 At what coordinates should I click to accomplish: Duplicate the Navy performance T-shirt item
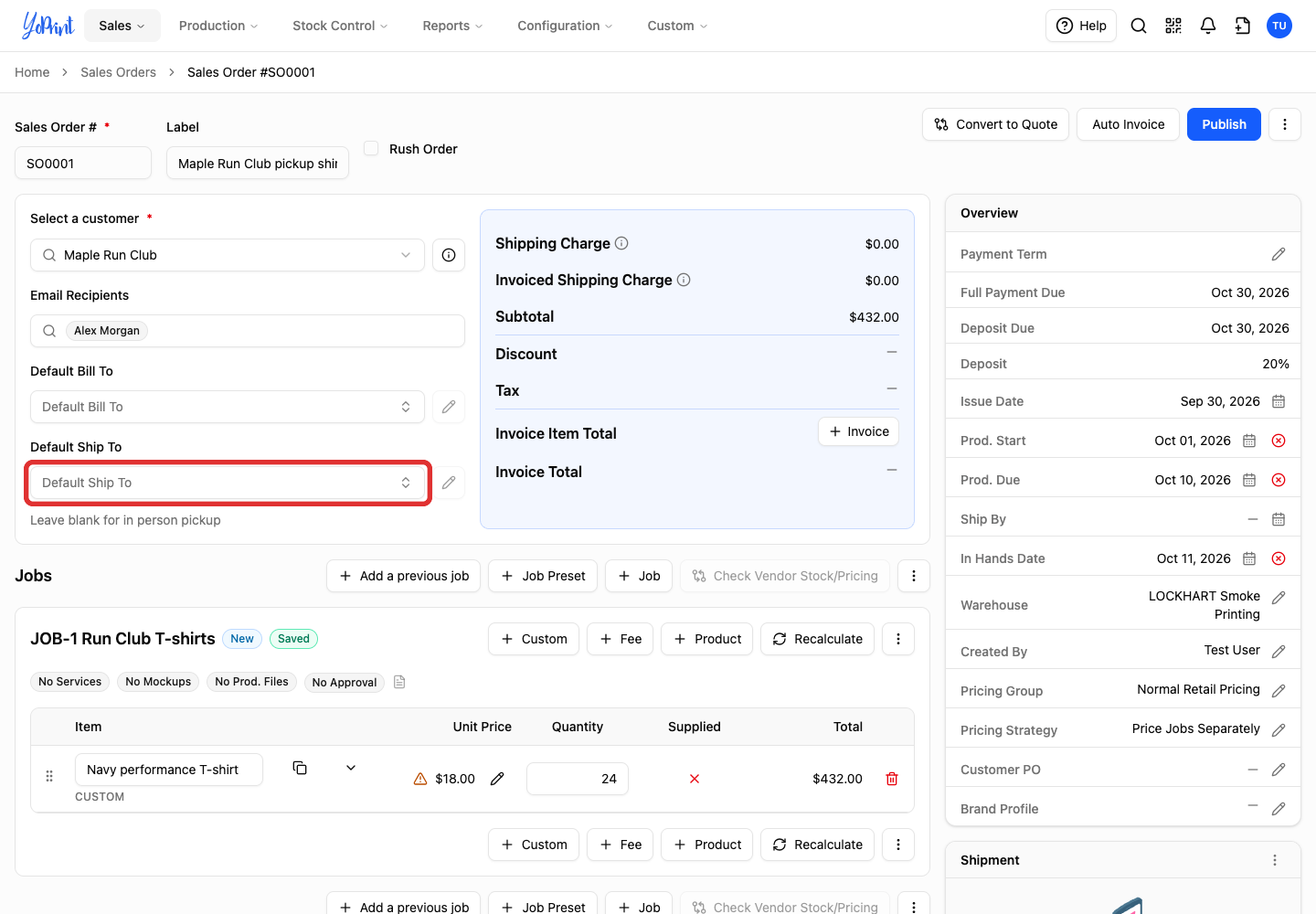pyautogui.click(x=300, y=768)
